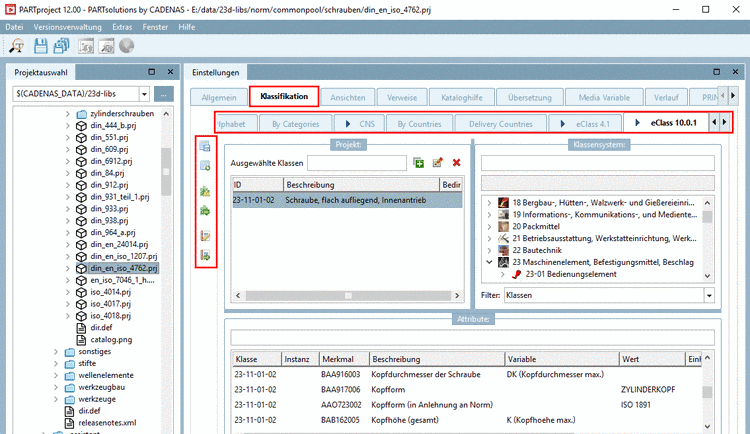Viewport: 750px width, 434px height.
Task: Click the magnifier text search toolbar icon
Action: pyautogui.click(x=17, y=46)
